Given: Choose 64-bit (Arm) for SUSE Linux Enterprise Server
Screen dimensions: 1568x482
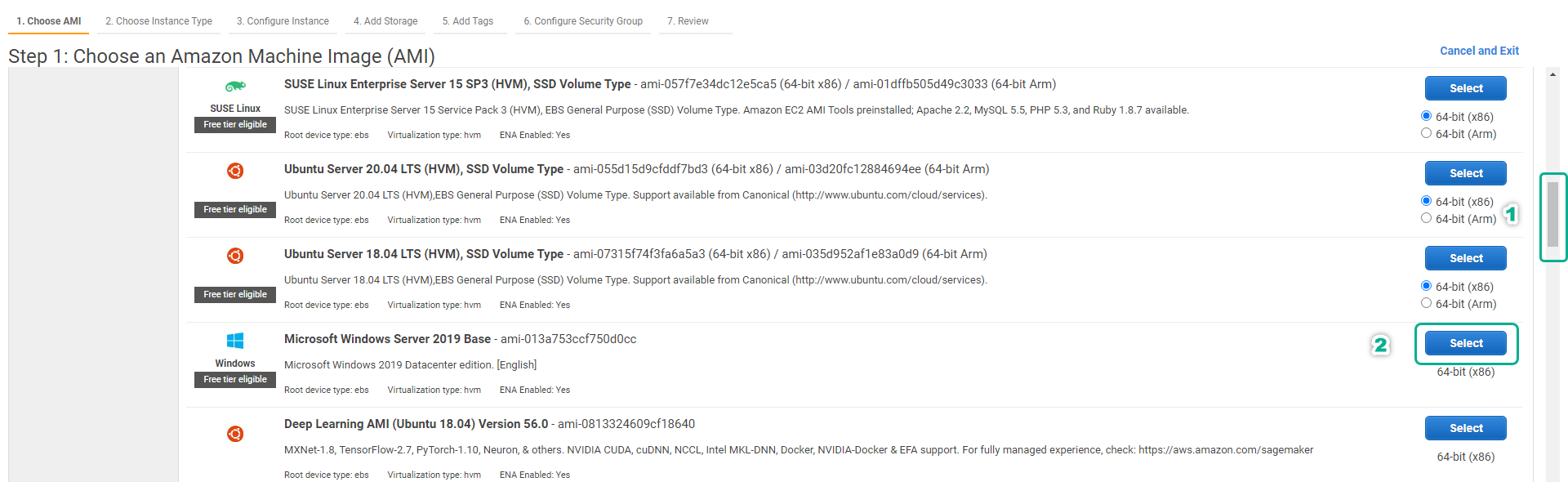Looking at the screenshot, I should coord(1426,133).
